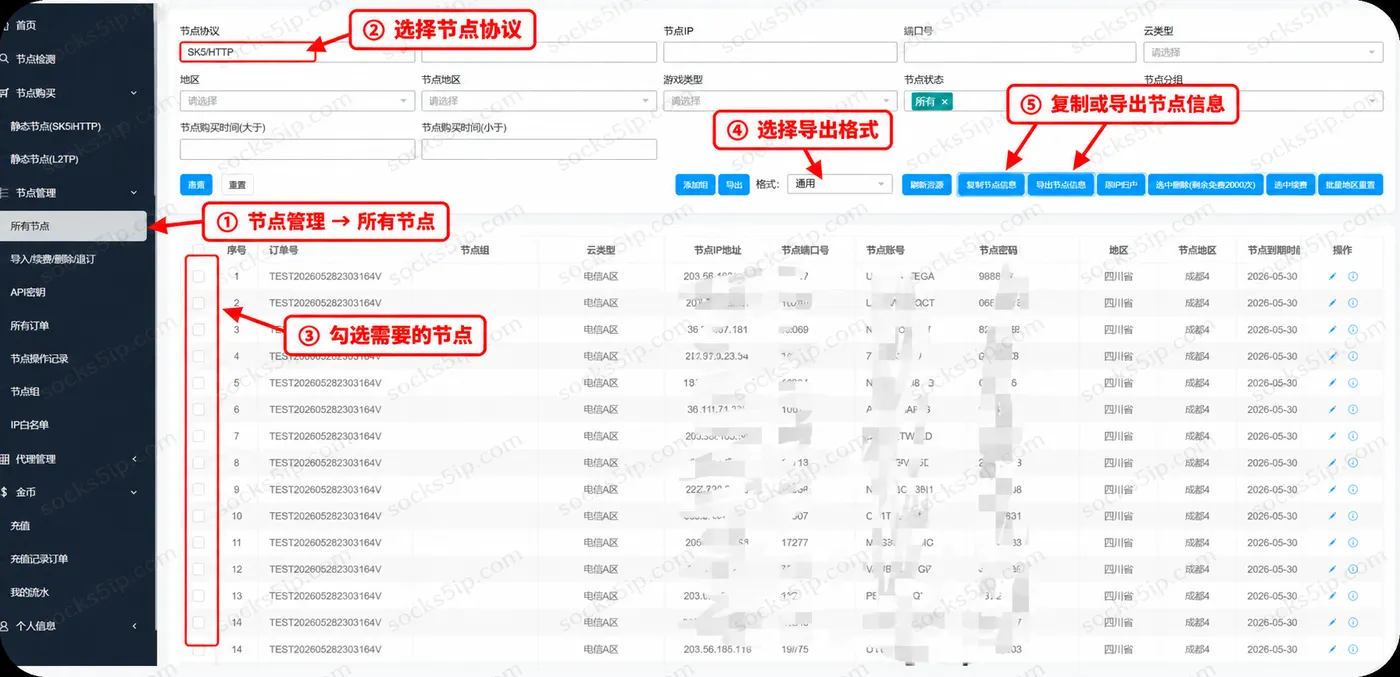The height and width of the screenshot is (677, 1400).
Task: Go to 所有节点 in the sidebar
Action: [74, 226]
